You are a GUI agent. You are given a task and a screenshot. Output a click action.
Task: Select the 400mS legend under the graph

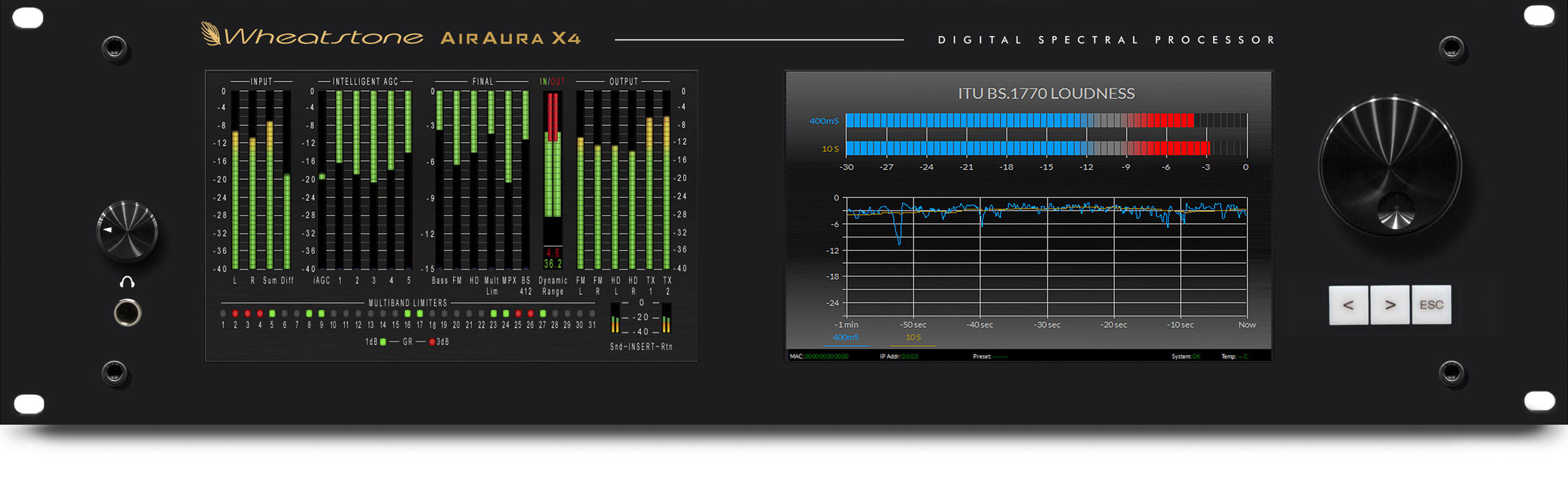[845, 337]
